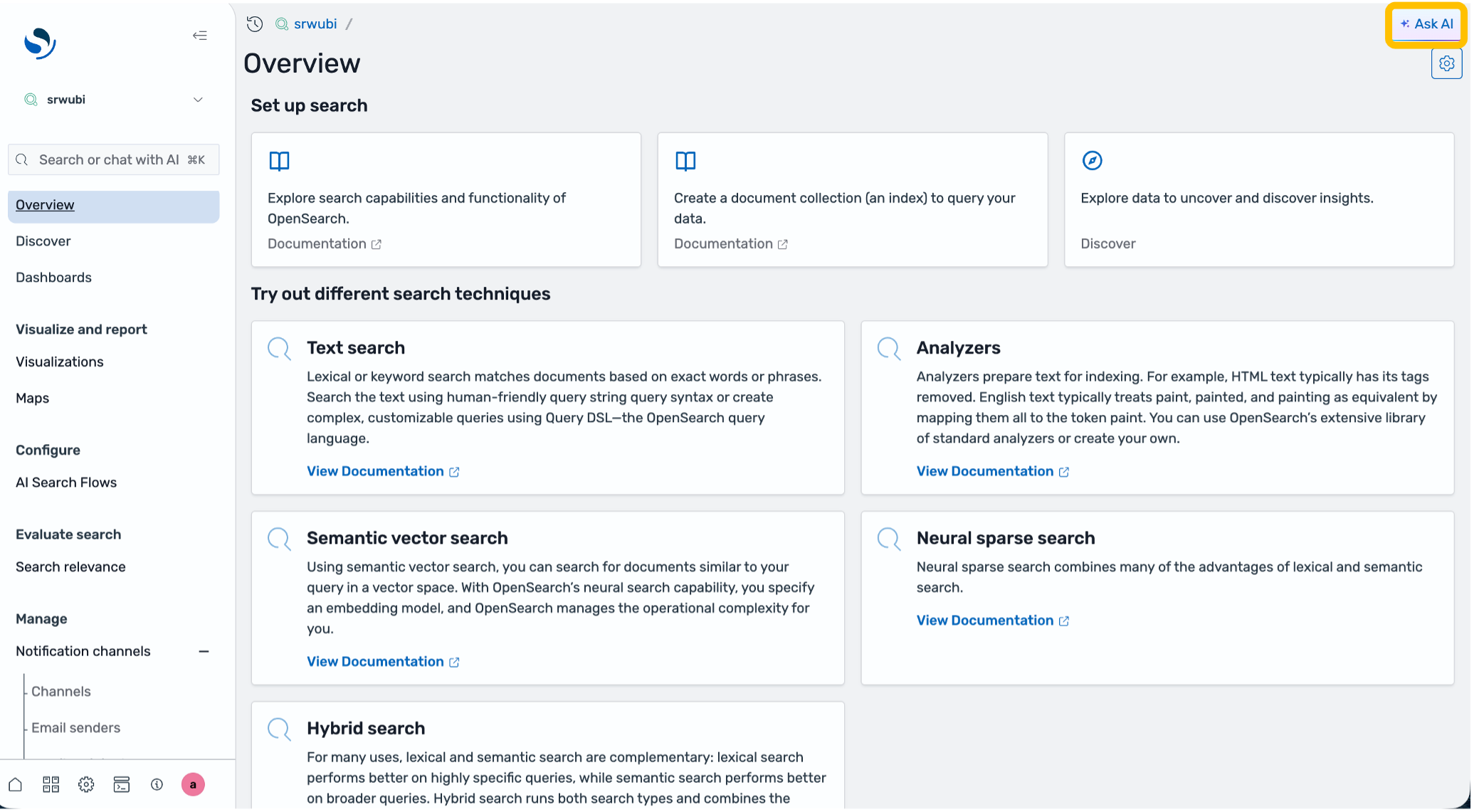
Task: Click Discover link on Explore data card
Action: (1108, 244)
